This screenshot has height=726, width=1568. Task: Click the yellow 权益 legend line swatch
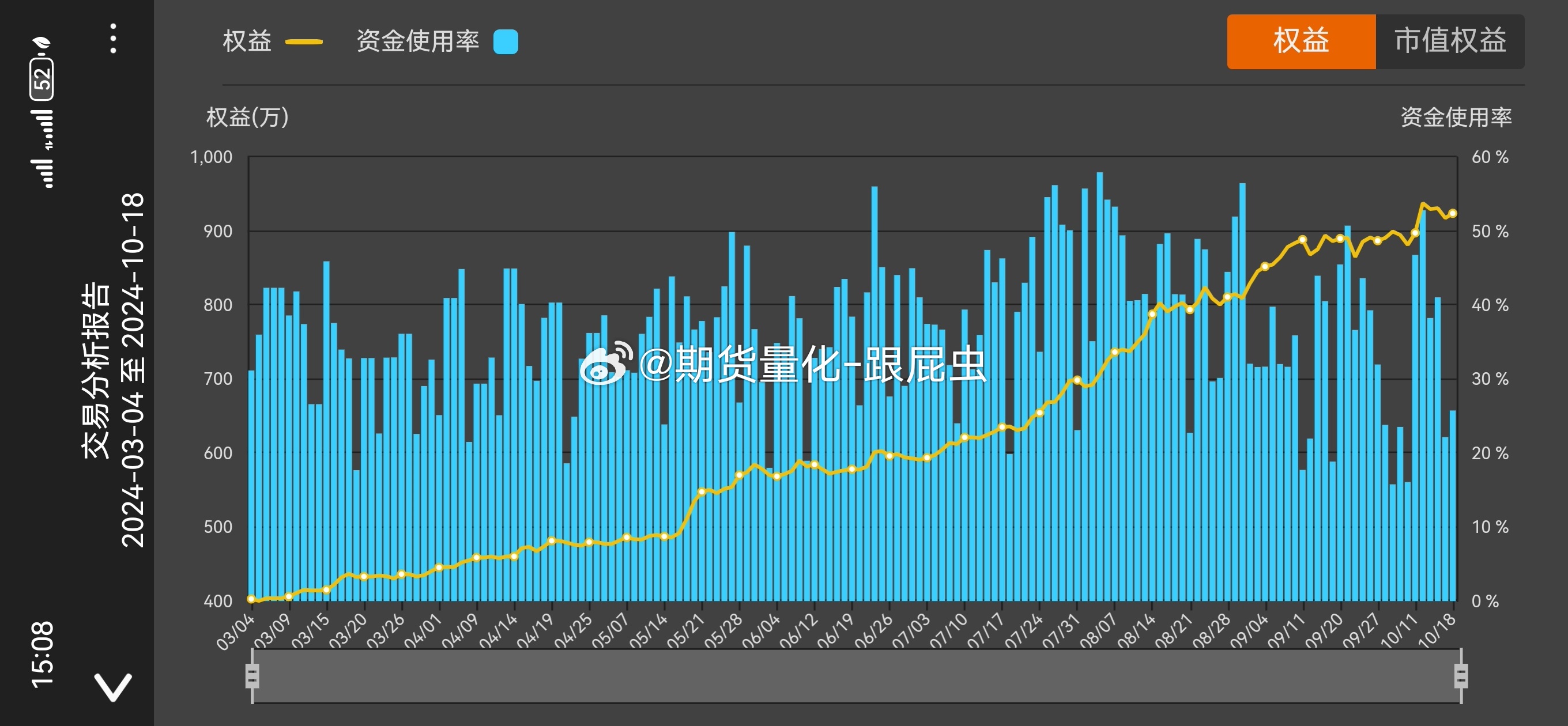[x=304, y=42]
